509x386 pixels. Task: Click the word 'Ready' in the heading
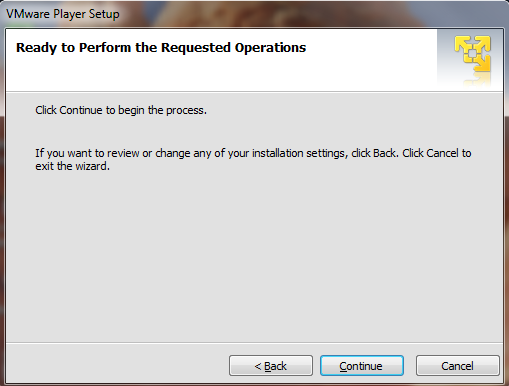(36, 48)
